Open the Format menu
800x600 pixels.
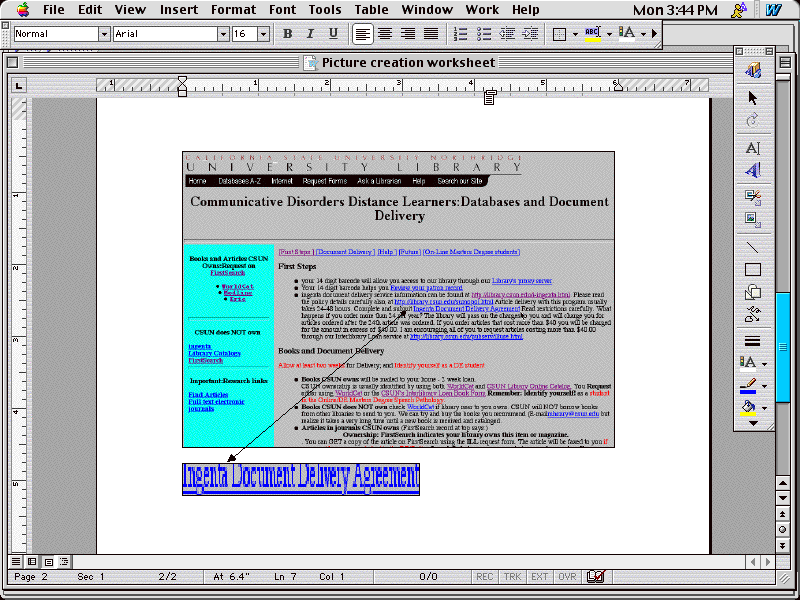pos(233,10)
